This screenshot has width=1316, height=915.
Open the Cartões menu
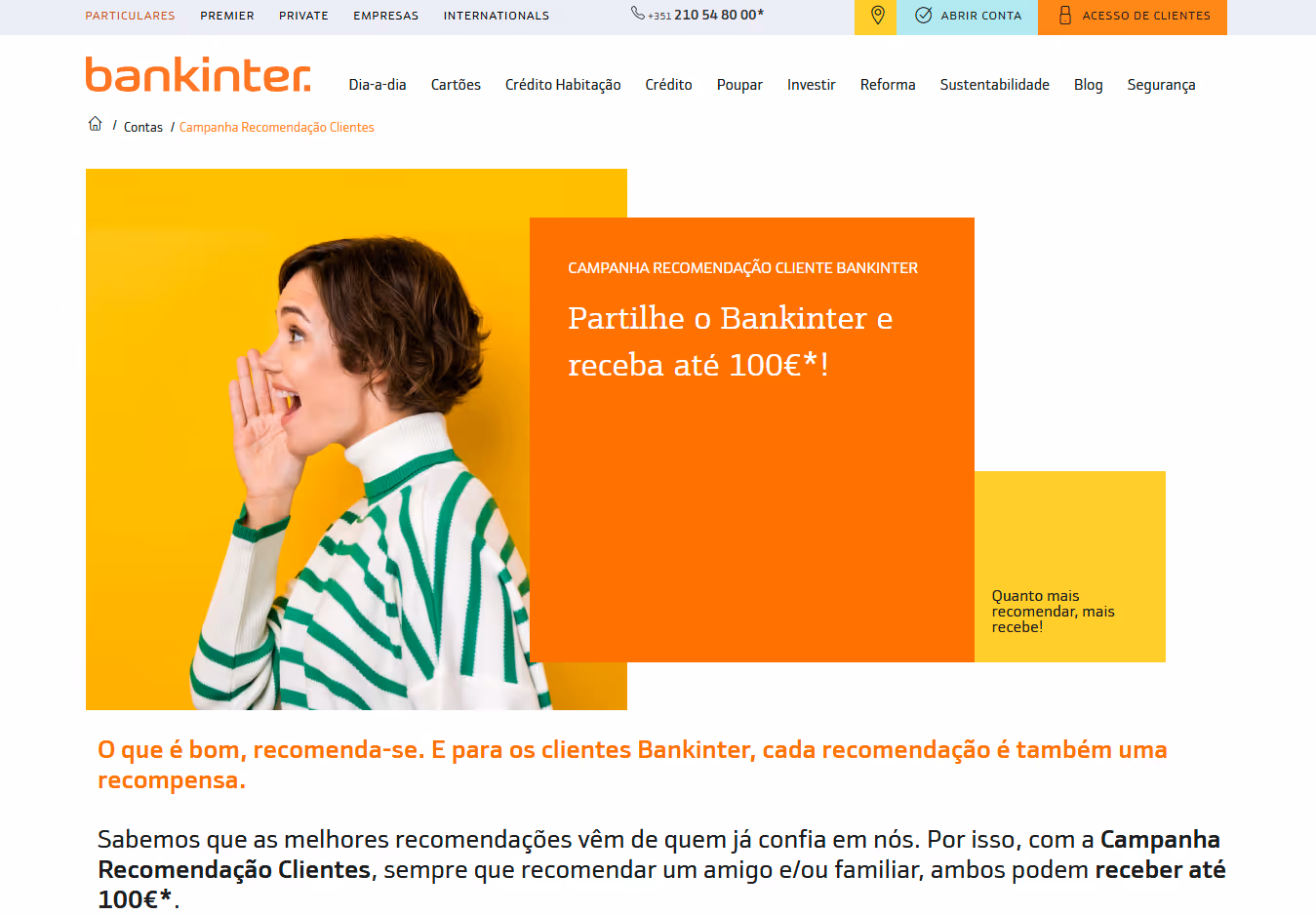click(456, 85)
